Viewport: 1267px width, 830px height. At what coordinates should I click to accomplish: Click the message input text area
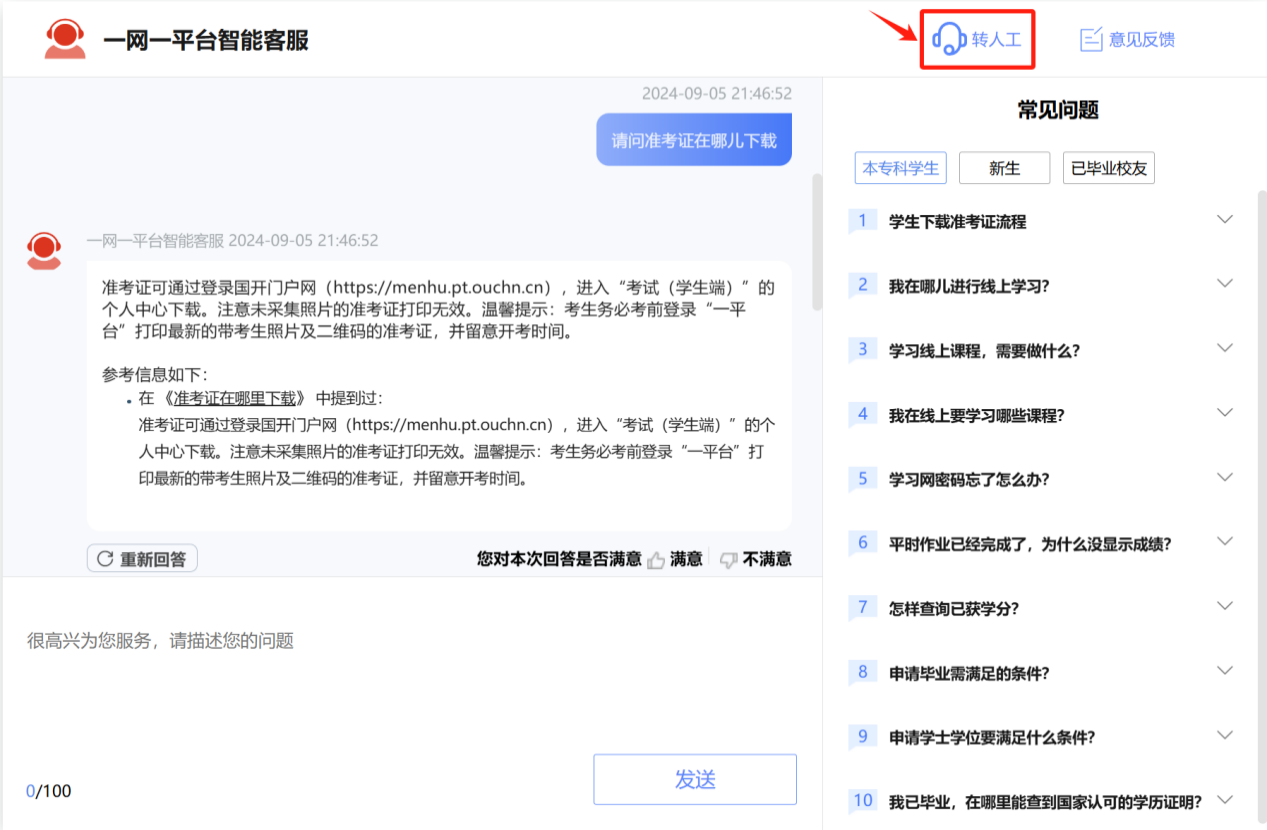tap(410, 680)
